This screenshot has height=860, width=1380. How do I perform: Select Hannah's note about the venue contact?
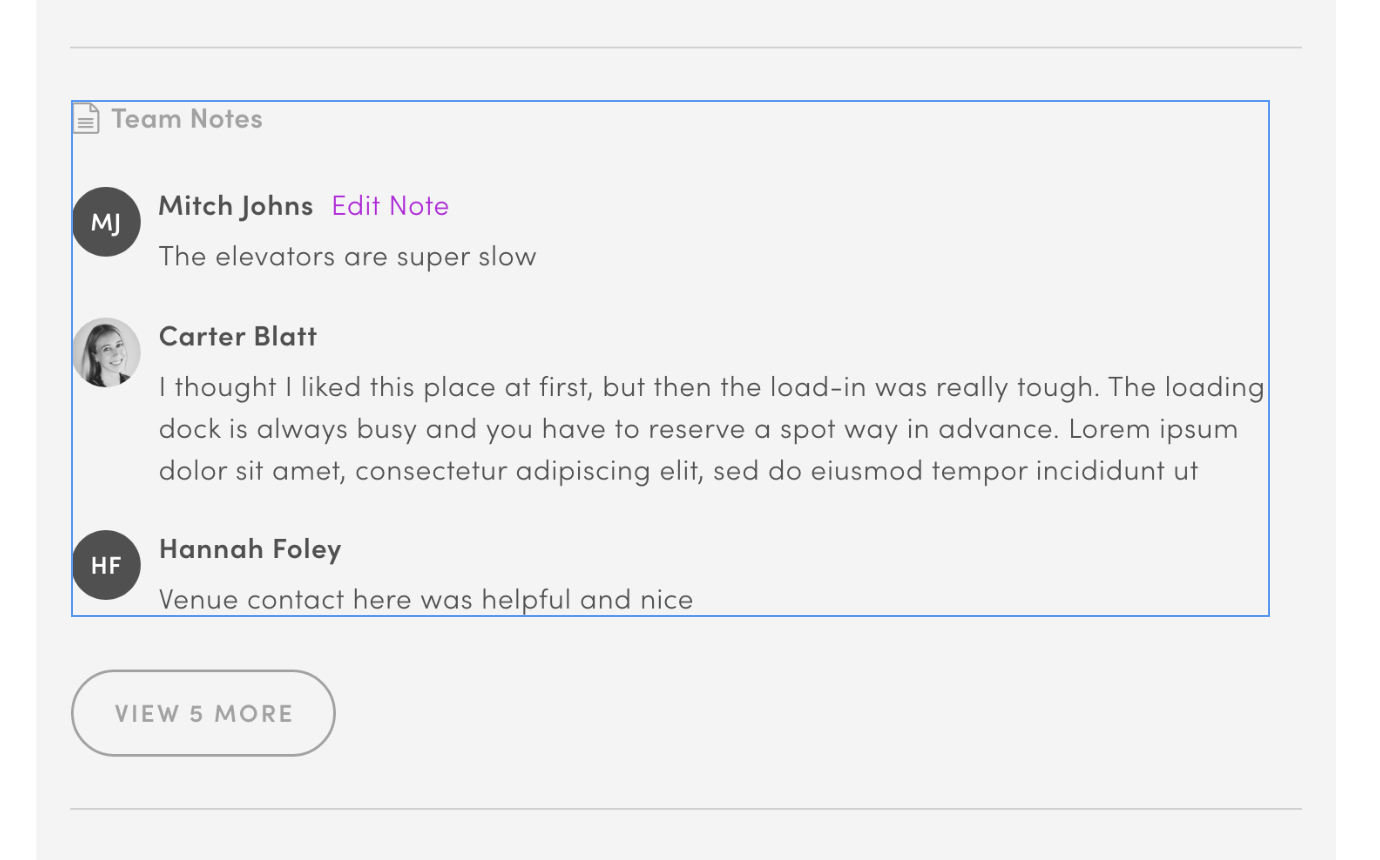click(426, 599)
